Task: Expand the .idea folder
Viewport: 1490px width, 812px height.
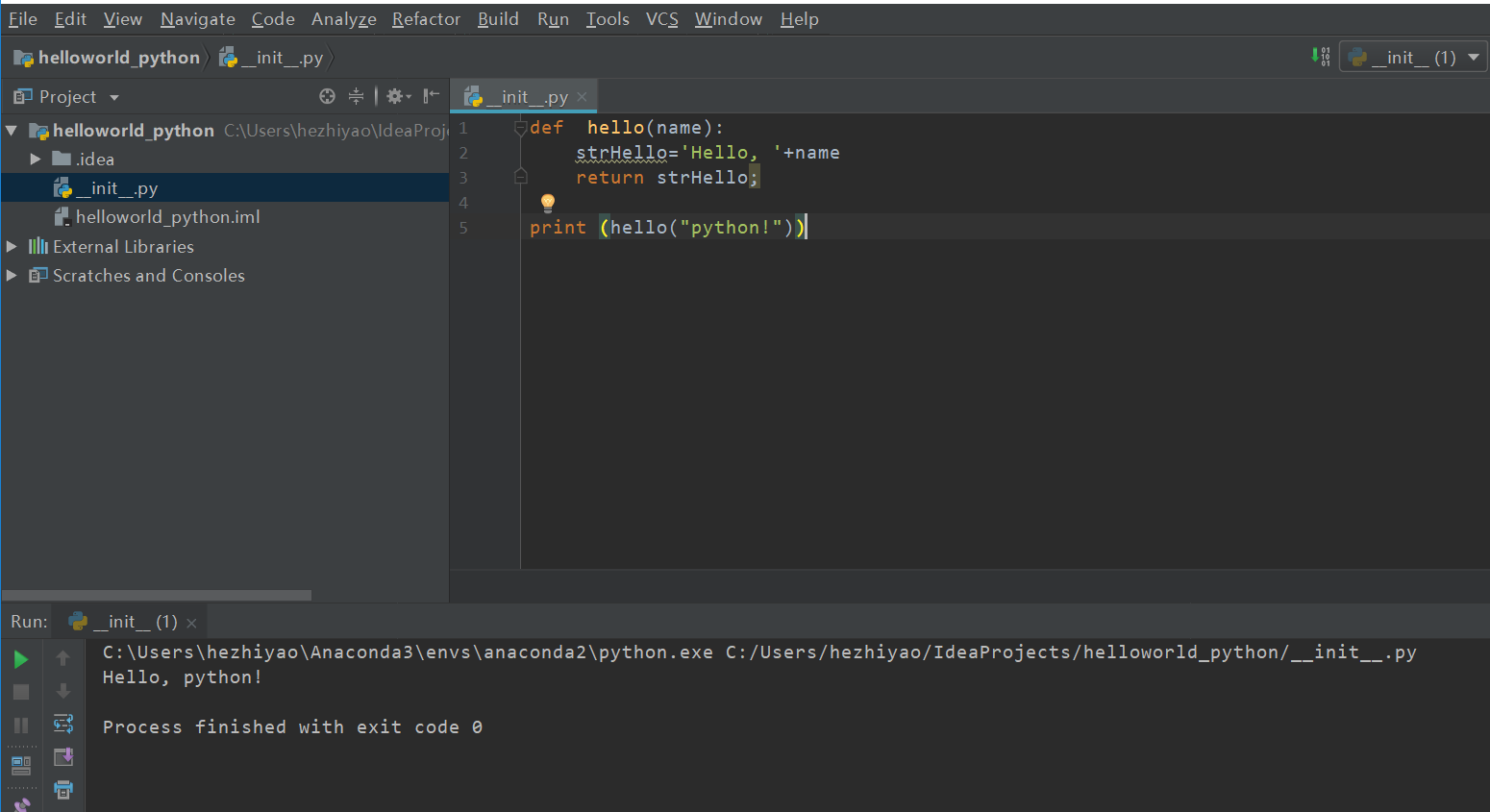Action: [x=36, y=159]
